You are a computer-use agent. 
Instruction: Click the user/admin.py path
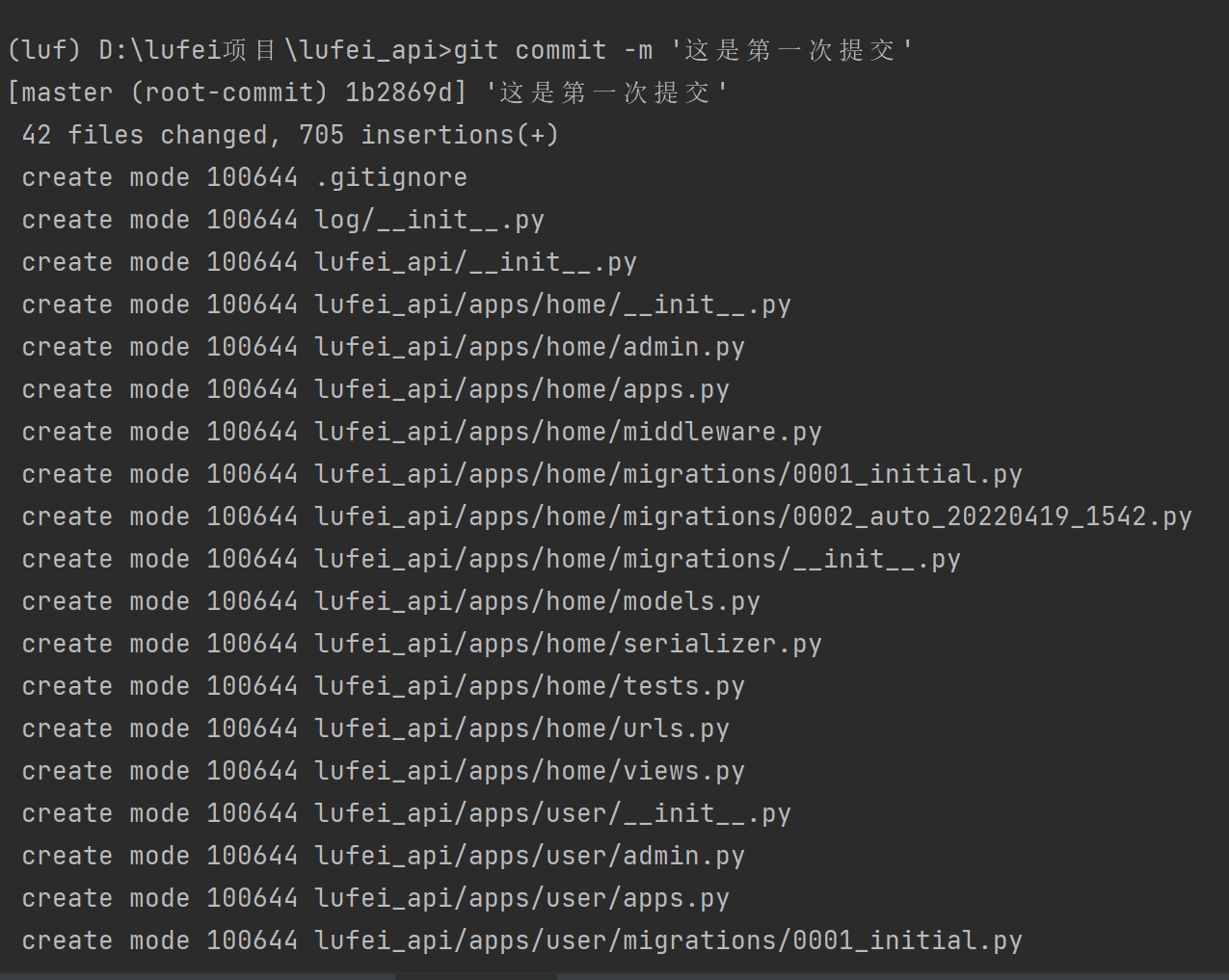(530, 857)
